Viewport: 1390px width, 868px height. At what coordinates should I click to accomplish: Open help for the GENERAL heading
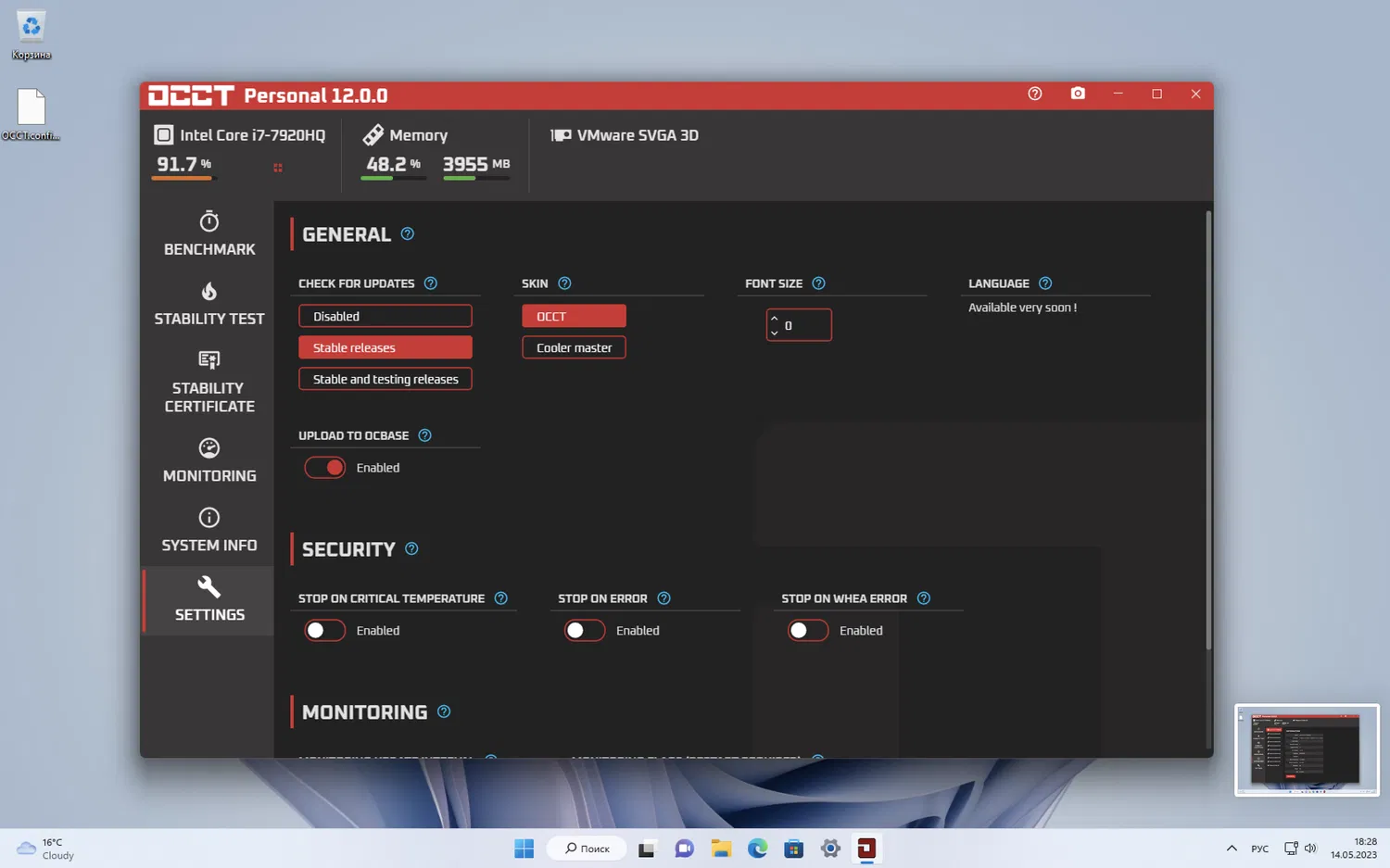point(408,234)
